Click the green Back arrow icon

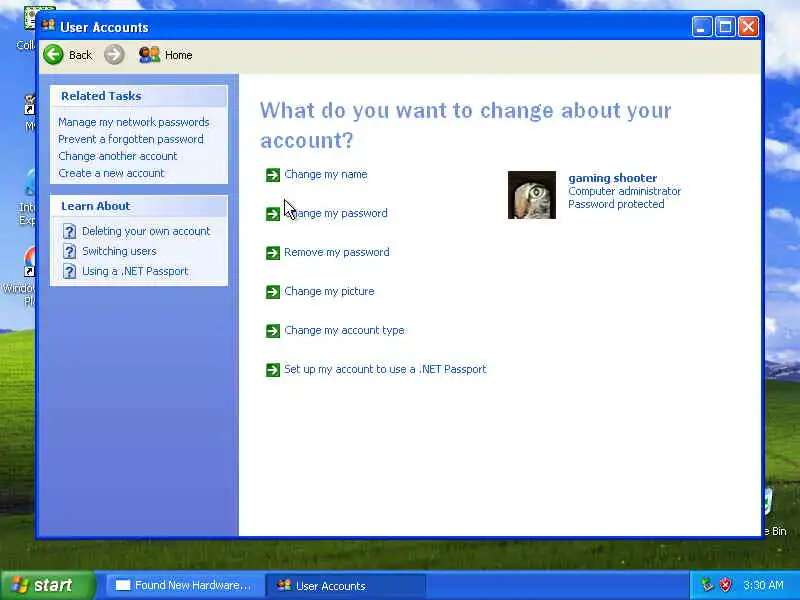tap(54, 55)
